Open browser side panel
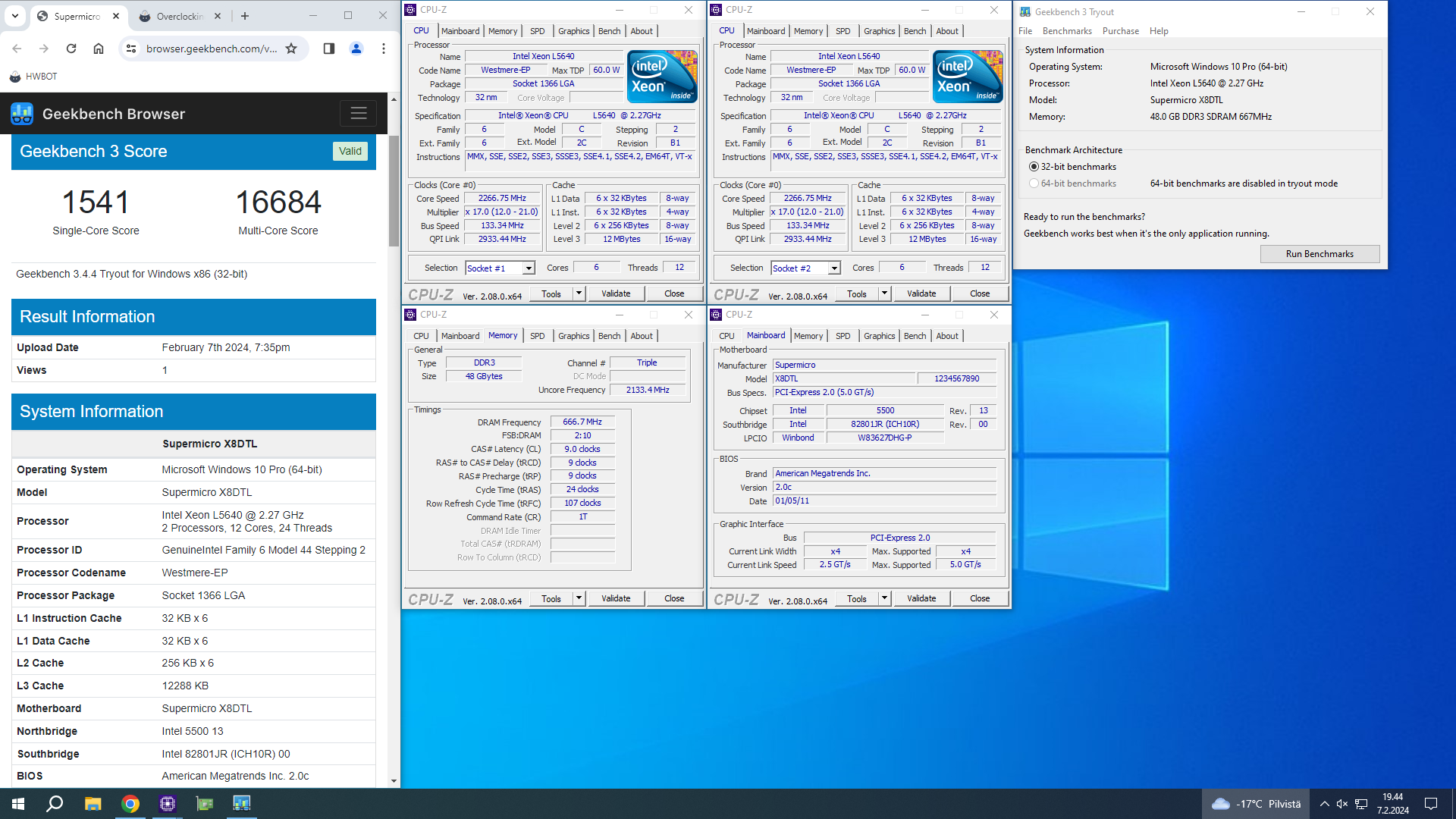Viewport: 1456px width, 819px height. pyautogui.click(x=329, y=49)
